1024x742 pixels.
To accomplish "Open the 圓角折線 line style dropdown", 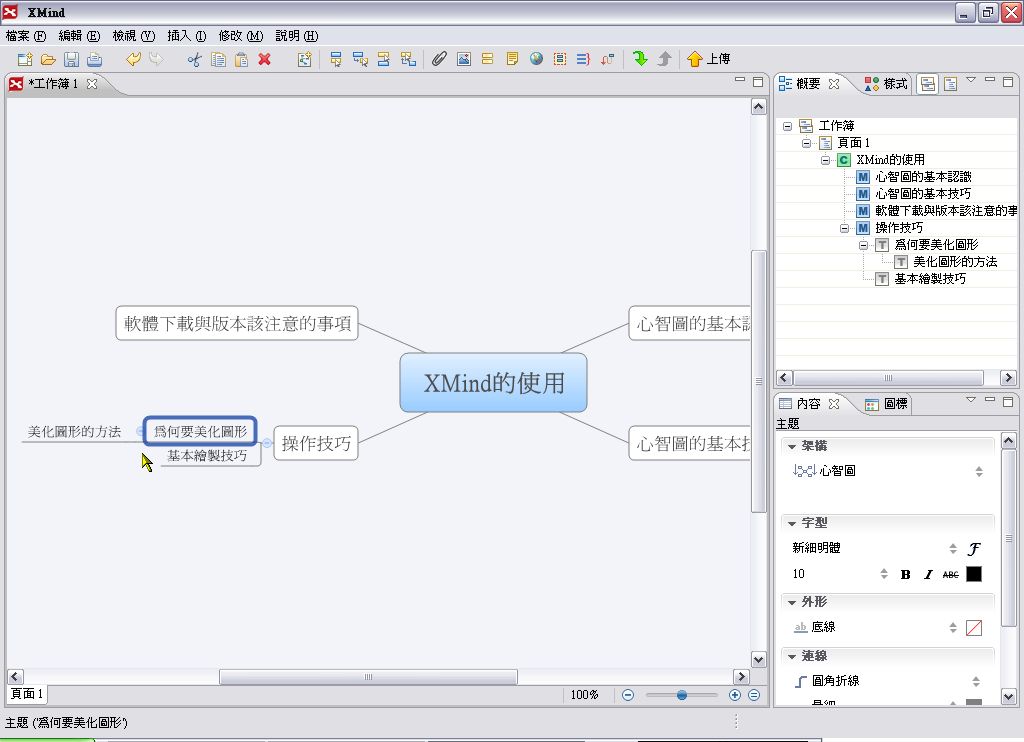I will 976,682.
